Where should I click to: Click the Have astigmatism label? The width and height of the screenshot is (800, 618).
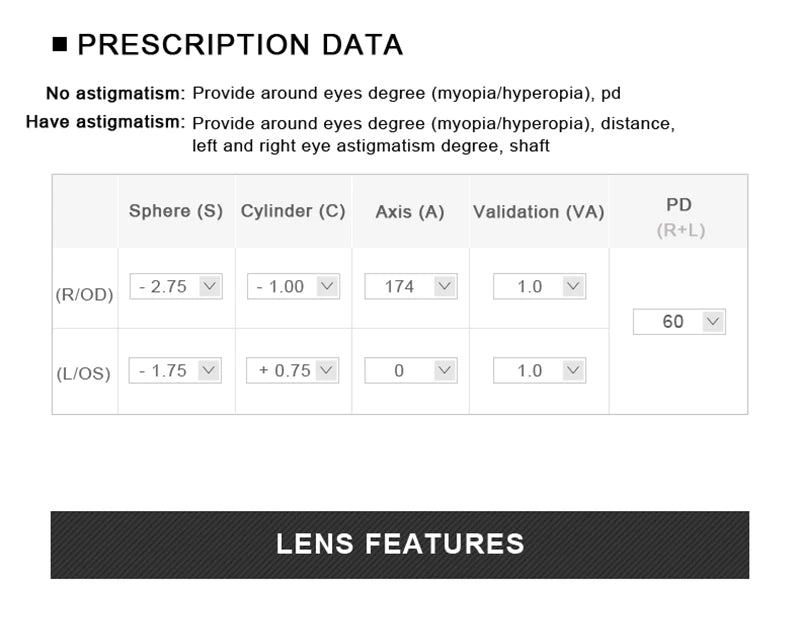105,123
